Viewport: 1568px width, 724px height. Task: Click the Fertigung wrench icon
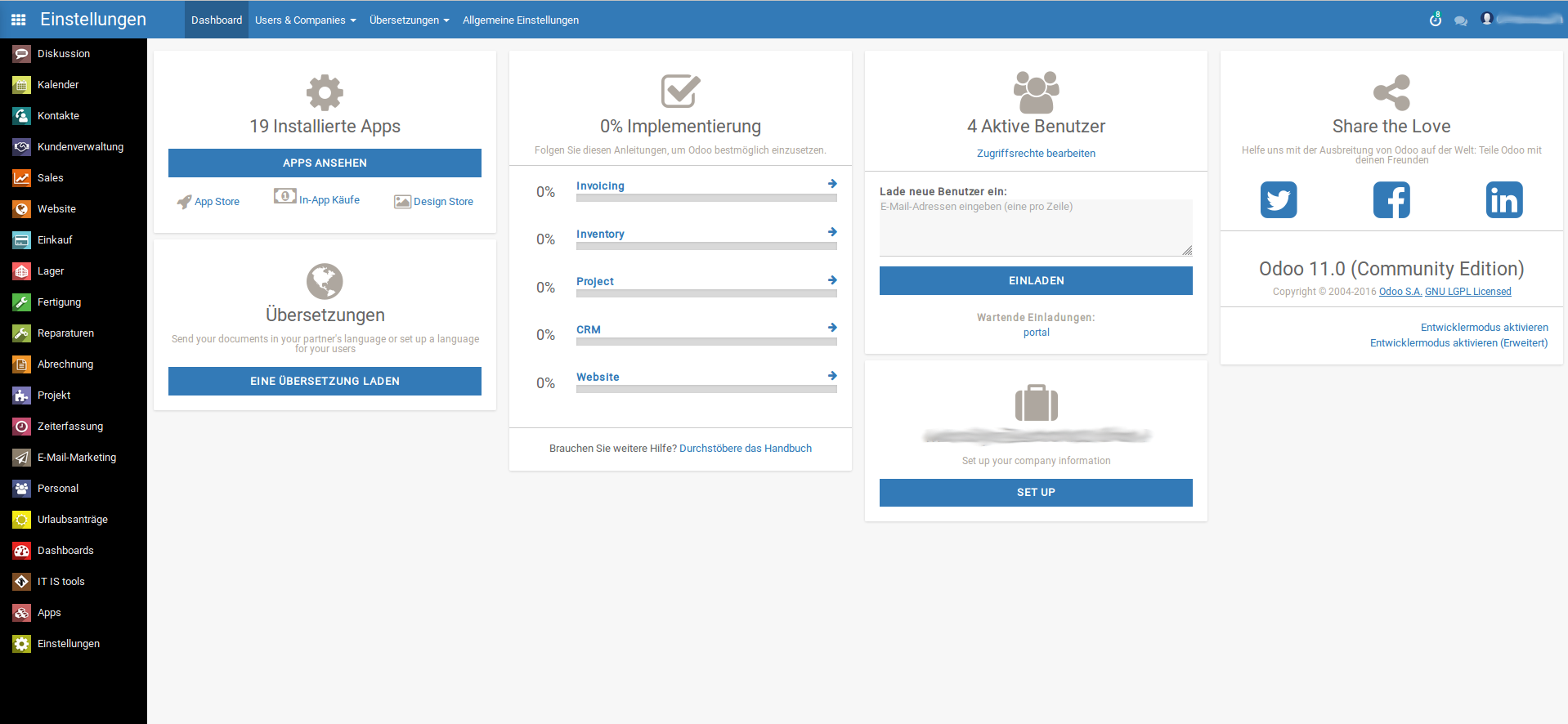[x=22, y=302]
